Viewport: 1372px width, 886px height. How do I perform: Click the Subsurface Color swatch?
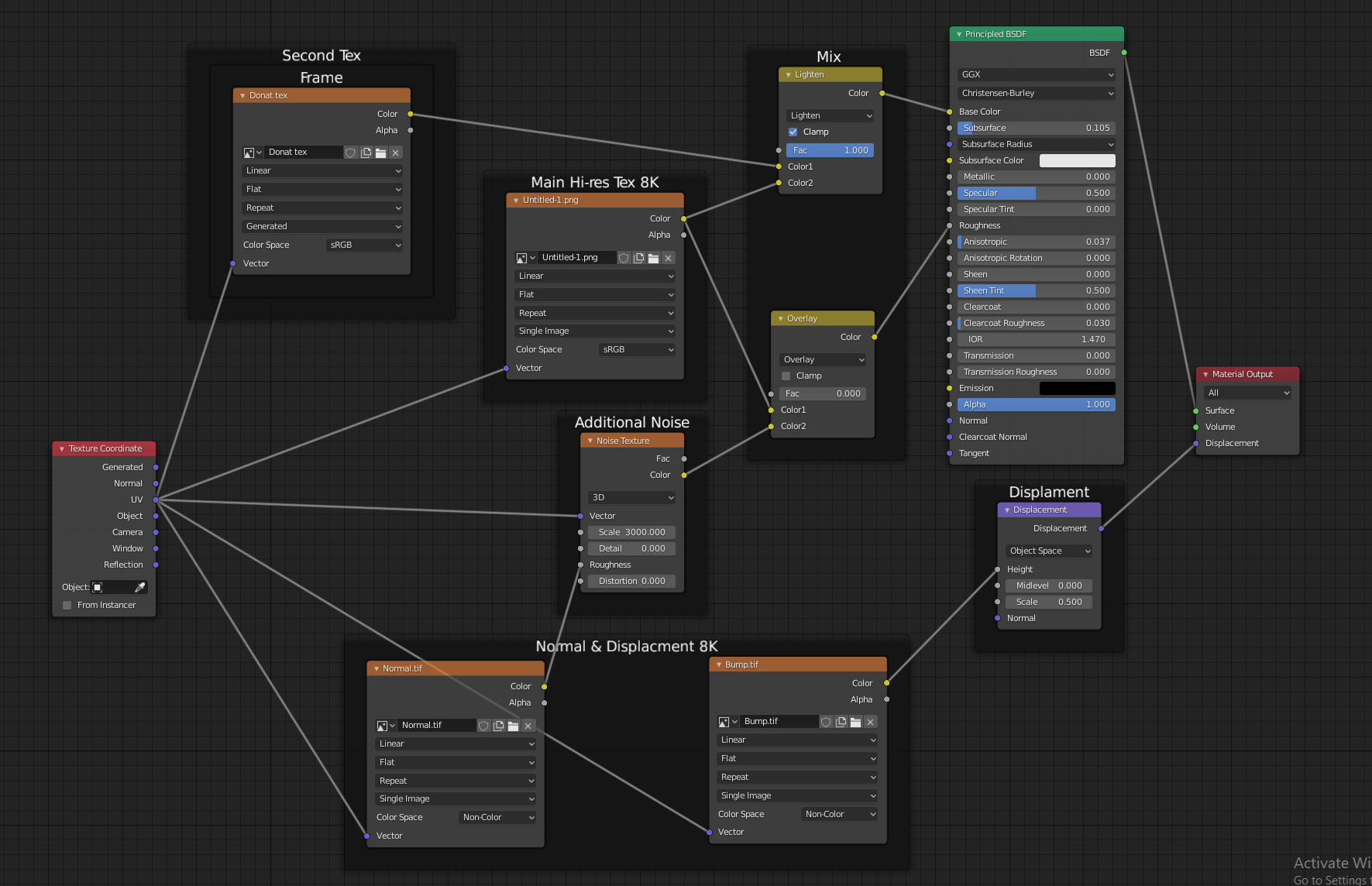coord(1077,160)
